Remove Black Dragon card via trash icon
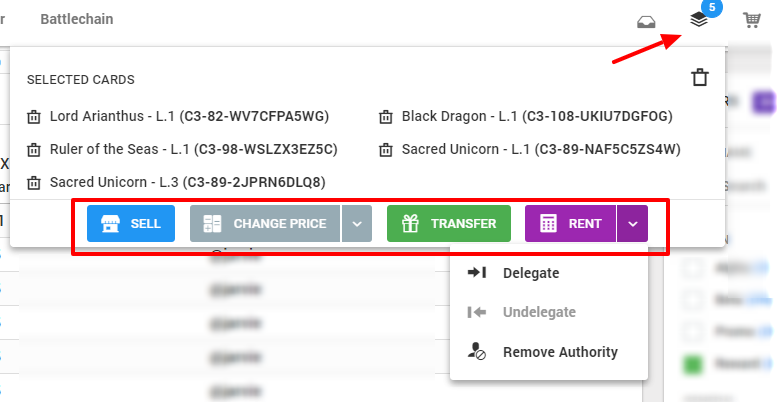The image size is (777, 402). pyautogui.click(x=386, y=117)
